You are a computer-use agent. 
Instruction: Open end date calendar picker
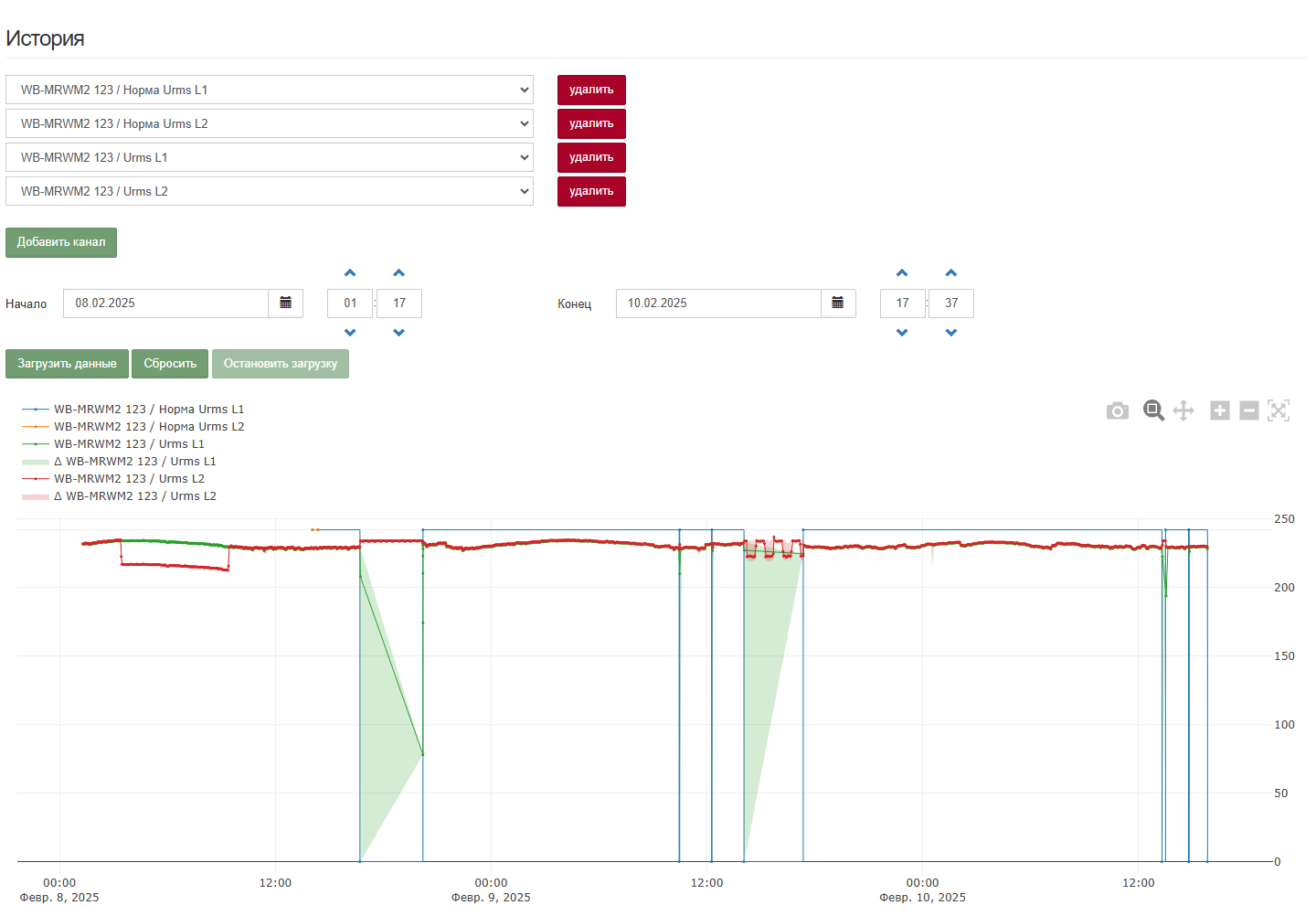coord(837,304)
